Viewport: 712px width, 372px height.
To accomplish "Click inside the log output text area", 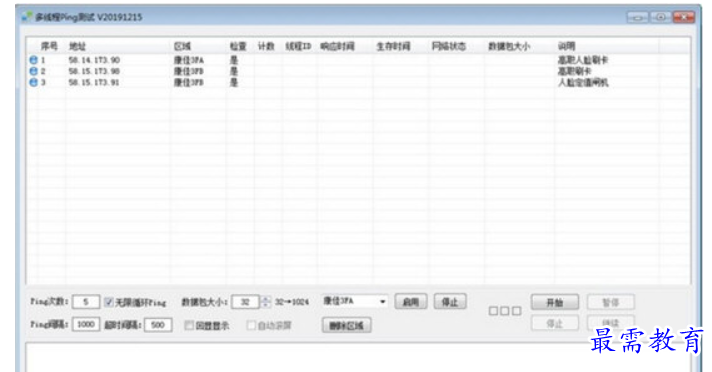I will pyautogui.click(x=359, y=358).
